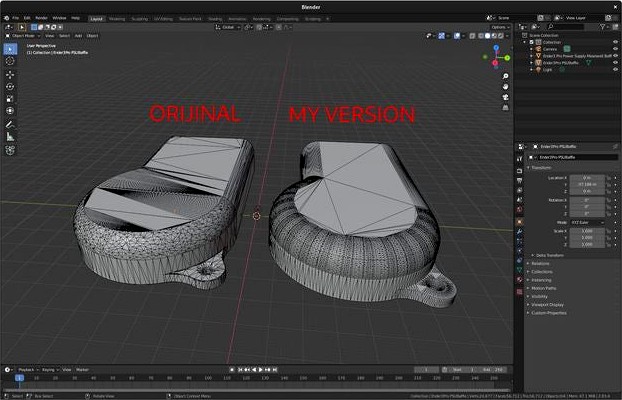Open the Render menu
Image resolution: width=622 pixels, height=400 pixels.
coord(41,18)
